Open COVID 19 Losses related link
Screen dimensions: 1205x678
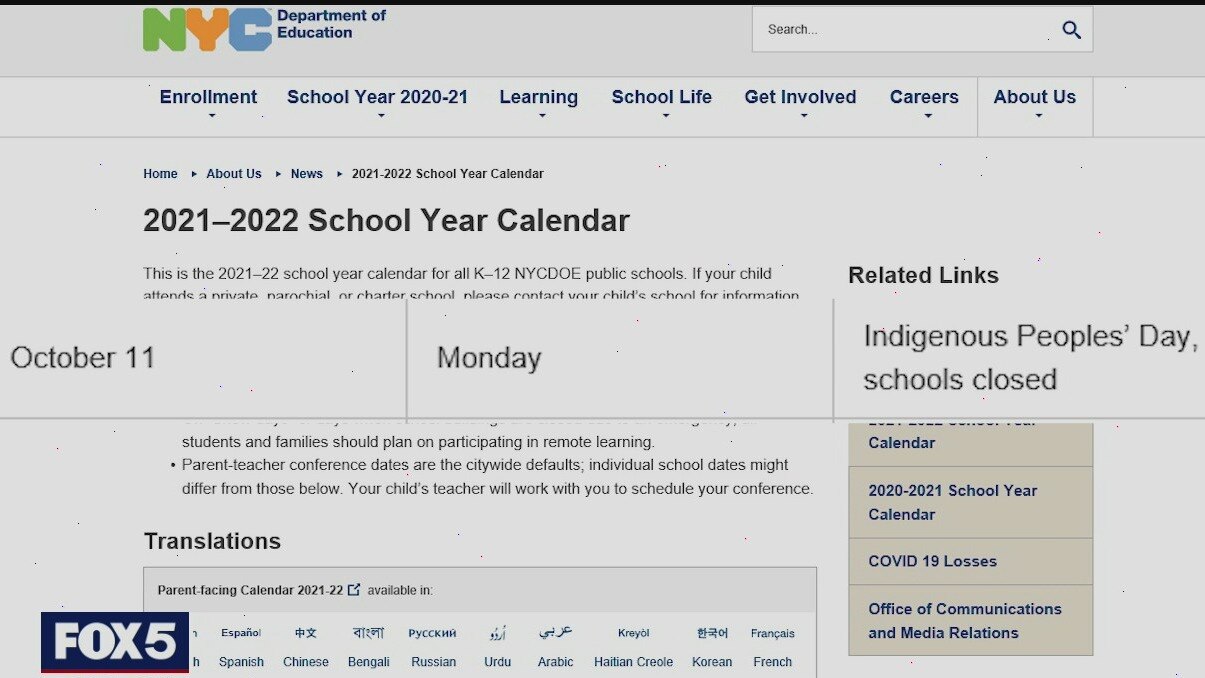pos(932,562)
